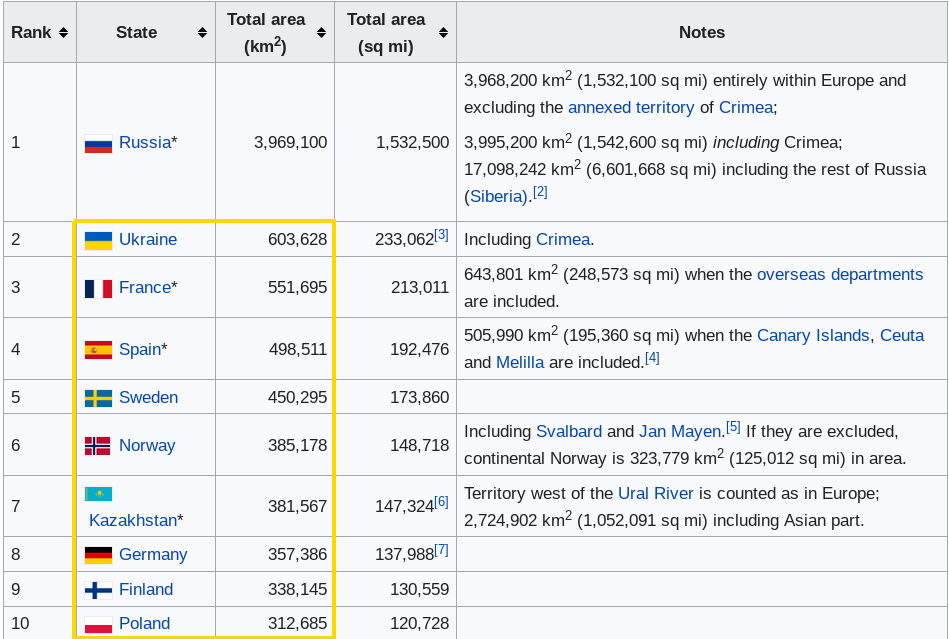Click the Kazakhstan flag icon
This screenshot has width=949, height=639.
[x=98, y=494]
